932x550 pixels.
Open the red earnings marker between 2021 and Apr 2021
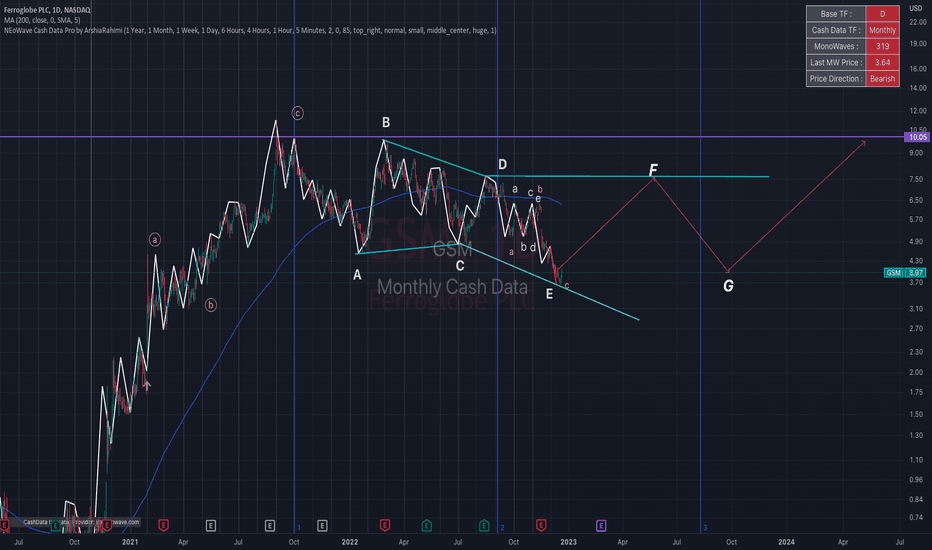coord(163,526)
